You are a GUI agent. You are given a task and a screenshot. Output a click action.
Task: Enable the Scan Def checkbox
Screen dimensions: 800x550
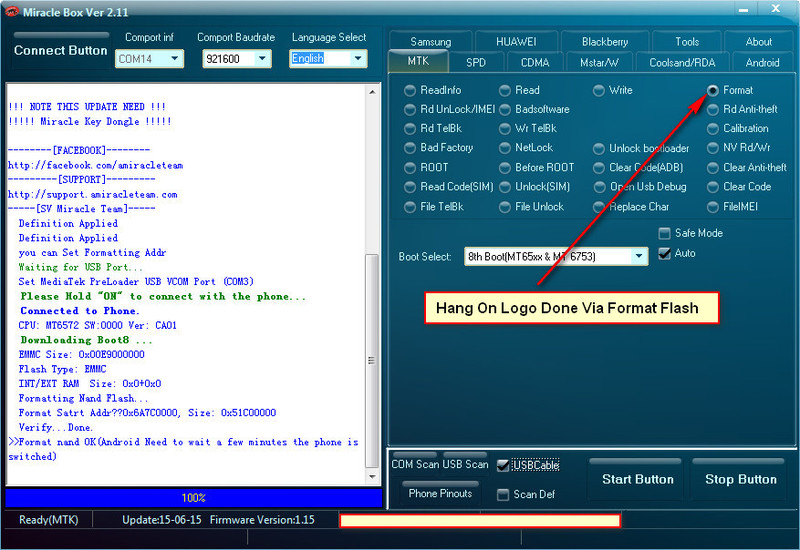[x=503, y=494]
